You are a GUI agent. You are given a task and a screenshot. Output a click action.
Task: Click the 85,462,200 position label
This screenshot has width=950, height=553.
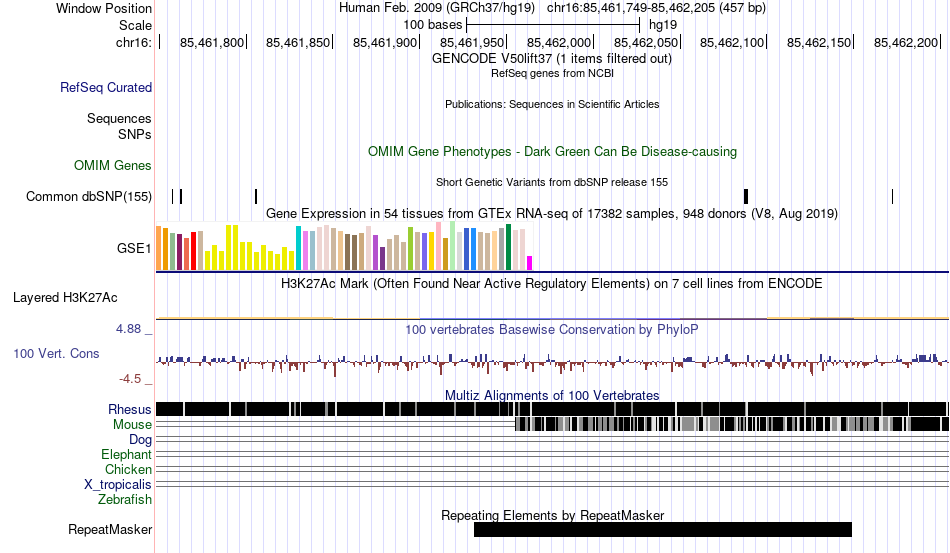906,42
